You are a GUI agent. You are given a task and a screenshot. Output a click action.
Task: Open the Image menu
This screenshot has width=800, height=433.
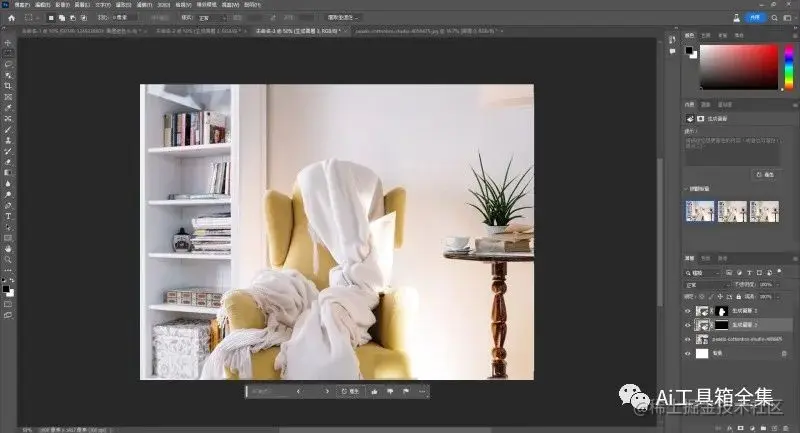click(x=62, y=5)
